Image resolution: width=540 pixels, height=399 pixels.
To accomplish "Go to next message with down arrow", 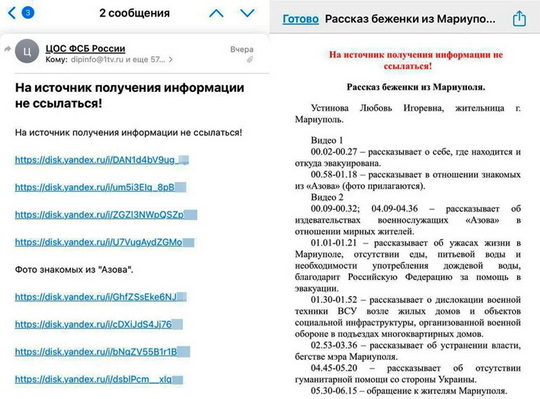I will 247,13.
